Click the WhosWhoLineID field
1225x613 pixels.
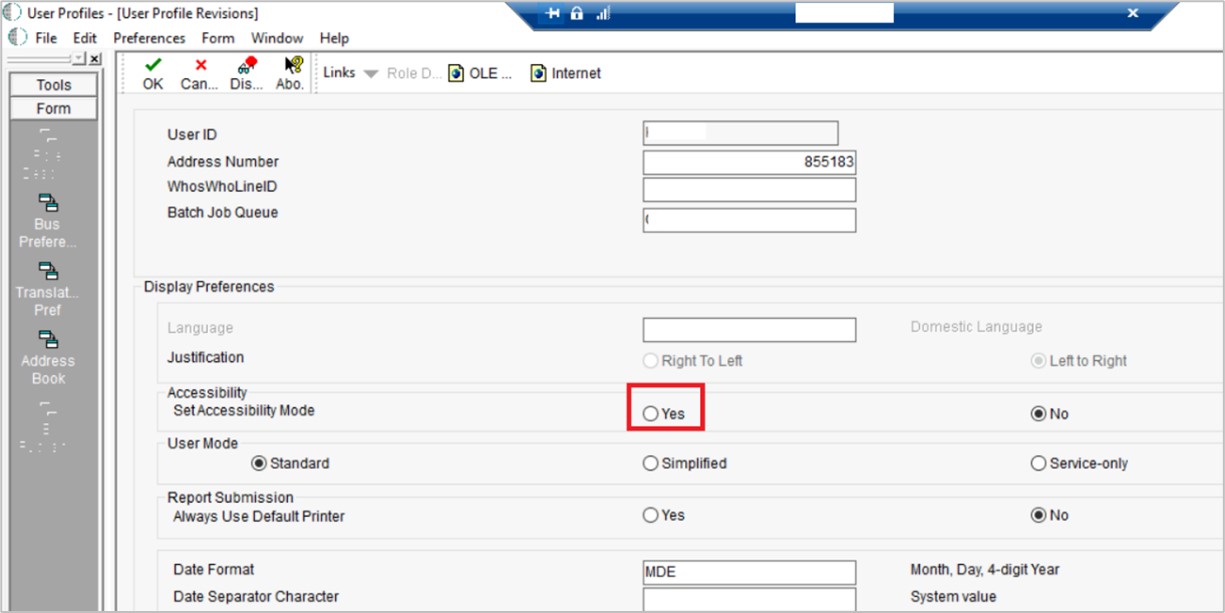[749, 190]
